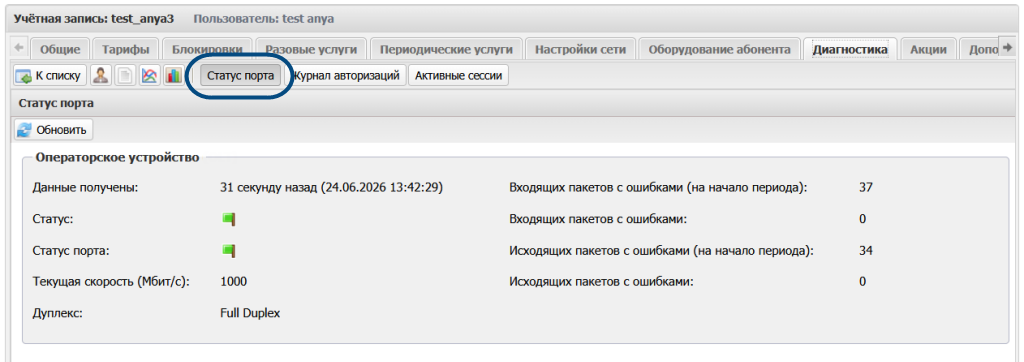
Task: Switch to the Общие tab
Action: pyautogui.click(x=60, y=49)
